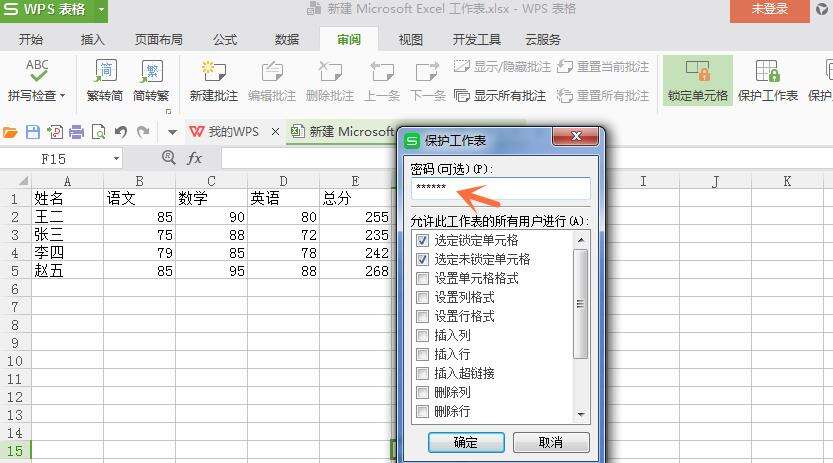Open the 开发工具 ribbon tab
Screen dimensions: 833x463
click(x=477, y=39)
